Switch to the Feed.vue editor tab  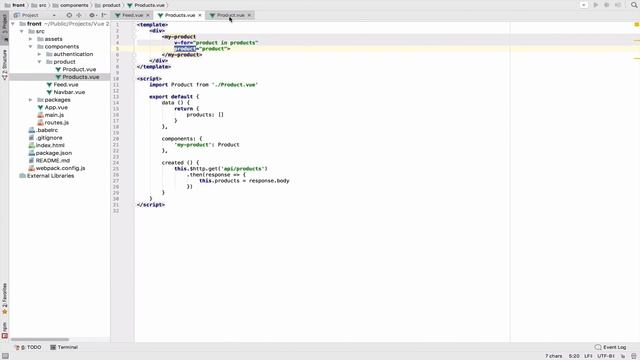(133, 15)
